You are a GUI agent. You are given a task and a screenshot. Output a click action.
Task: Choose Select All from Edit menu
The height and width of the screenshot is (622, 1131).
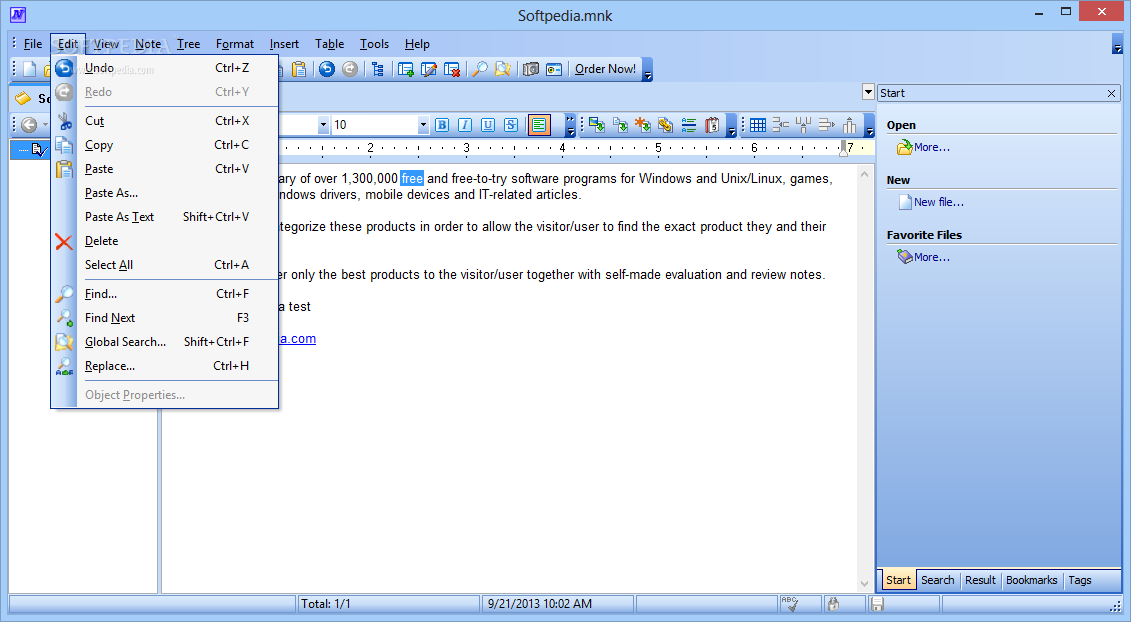tap(164, 265)
